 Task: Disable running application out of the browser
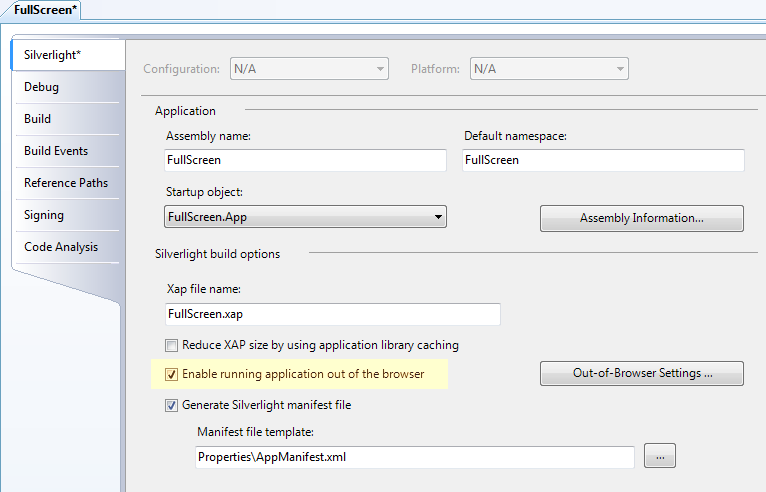tap(171, 374)
